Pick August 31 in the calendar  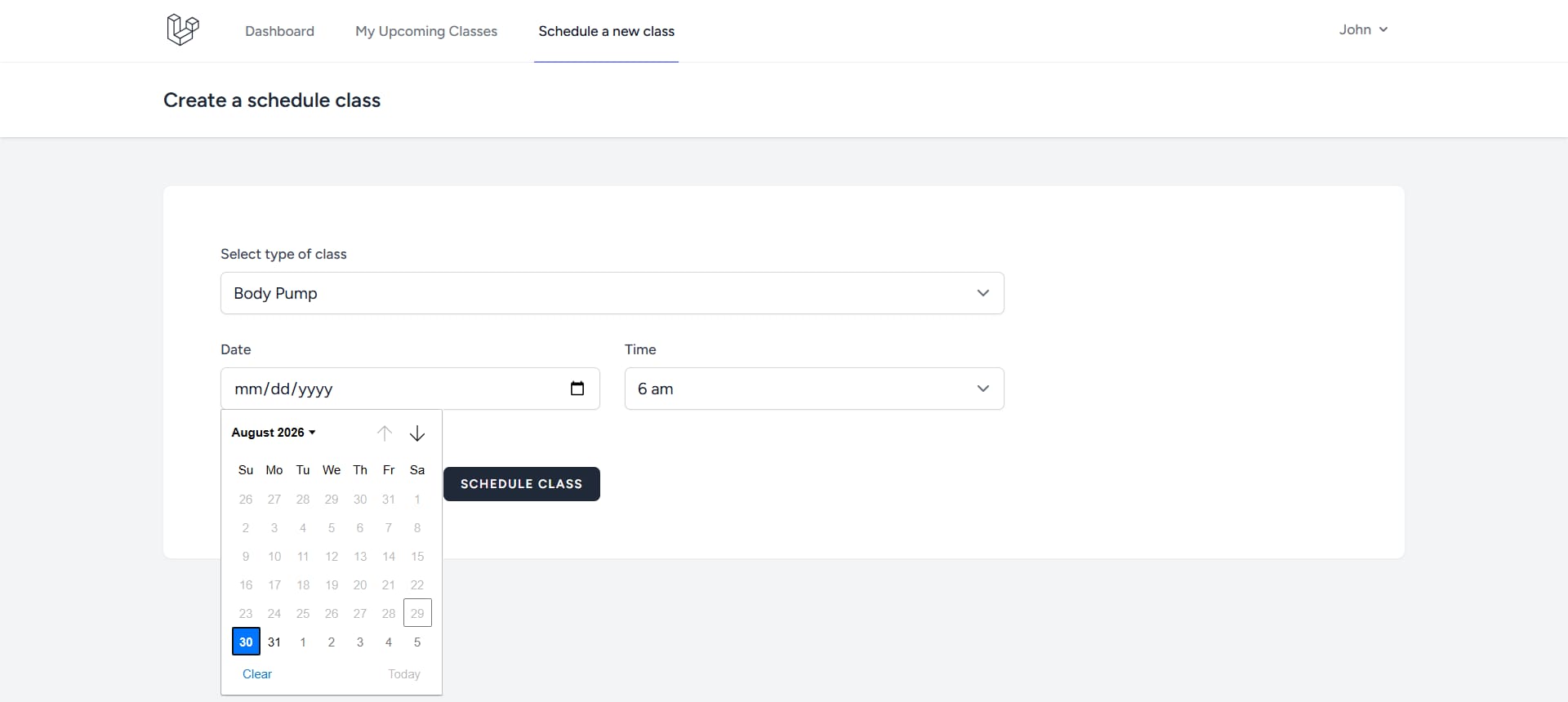point(274,642)
